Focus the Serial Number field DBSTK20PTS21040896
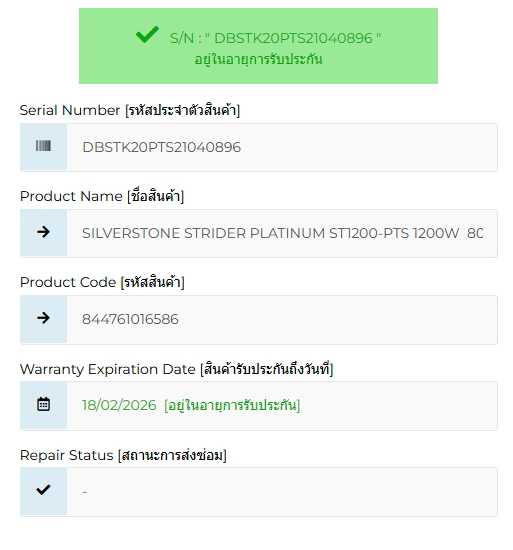Screen dimensions: 513x550 coord(282,147)
